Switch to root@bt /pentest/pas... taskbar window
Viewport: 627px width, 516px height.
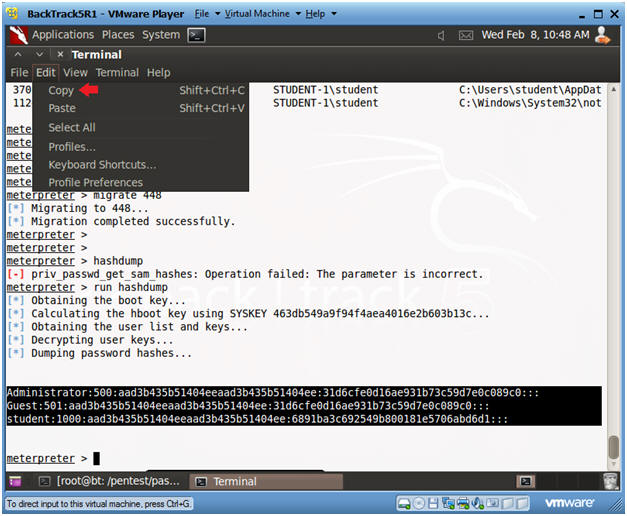point(110,481)
